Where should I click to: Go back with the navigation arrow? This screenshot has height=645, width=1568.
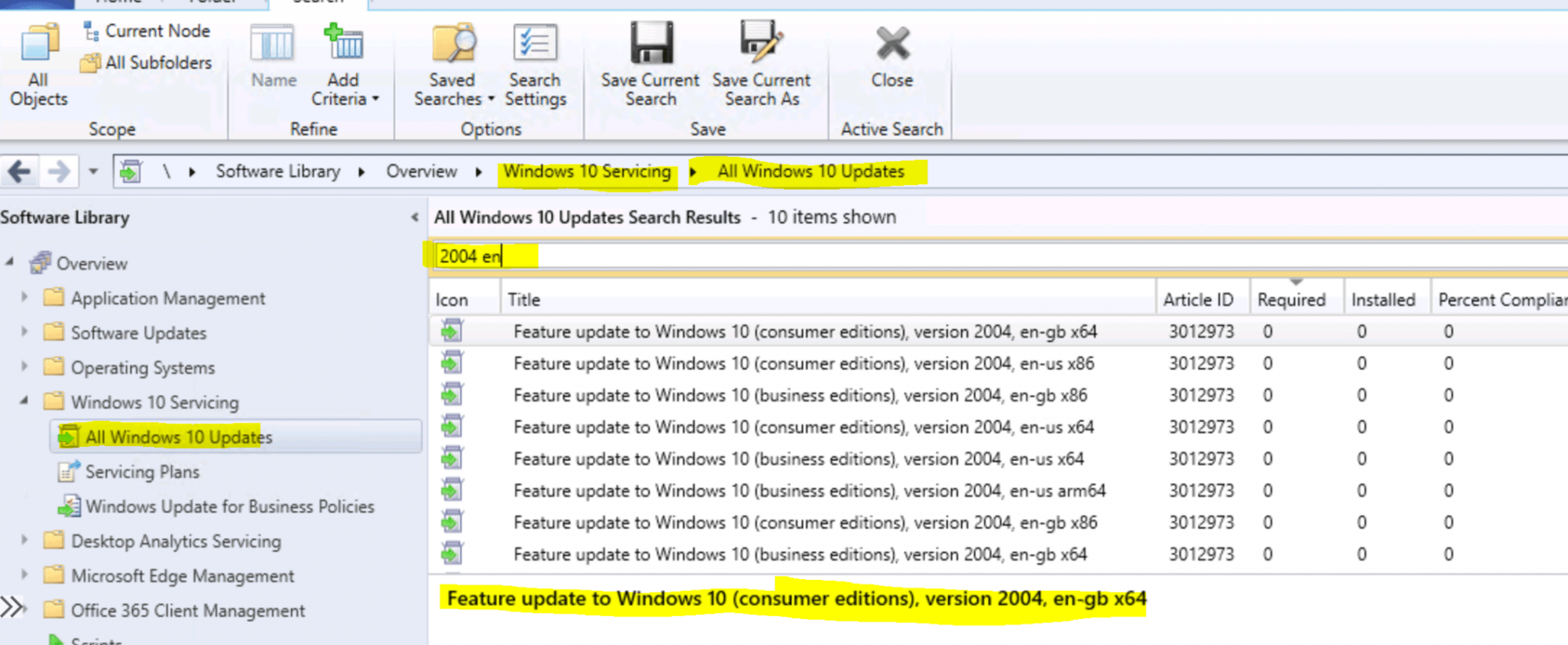[20, 171]
